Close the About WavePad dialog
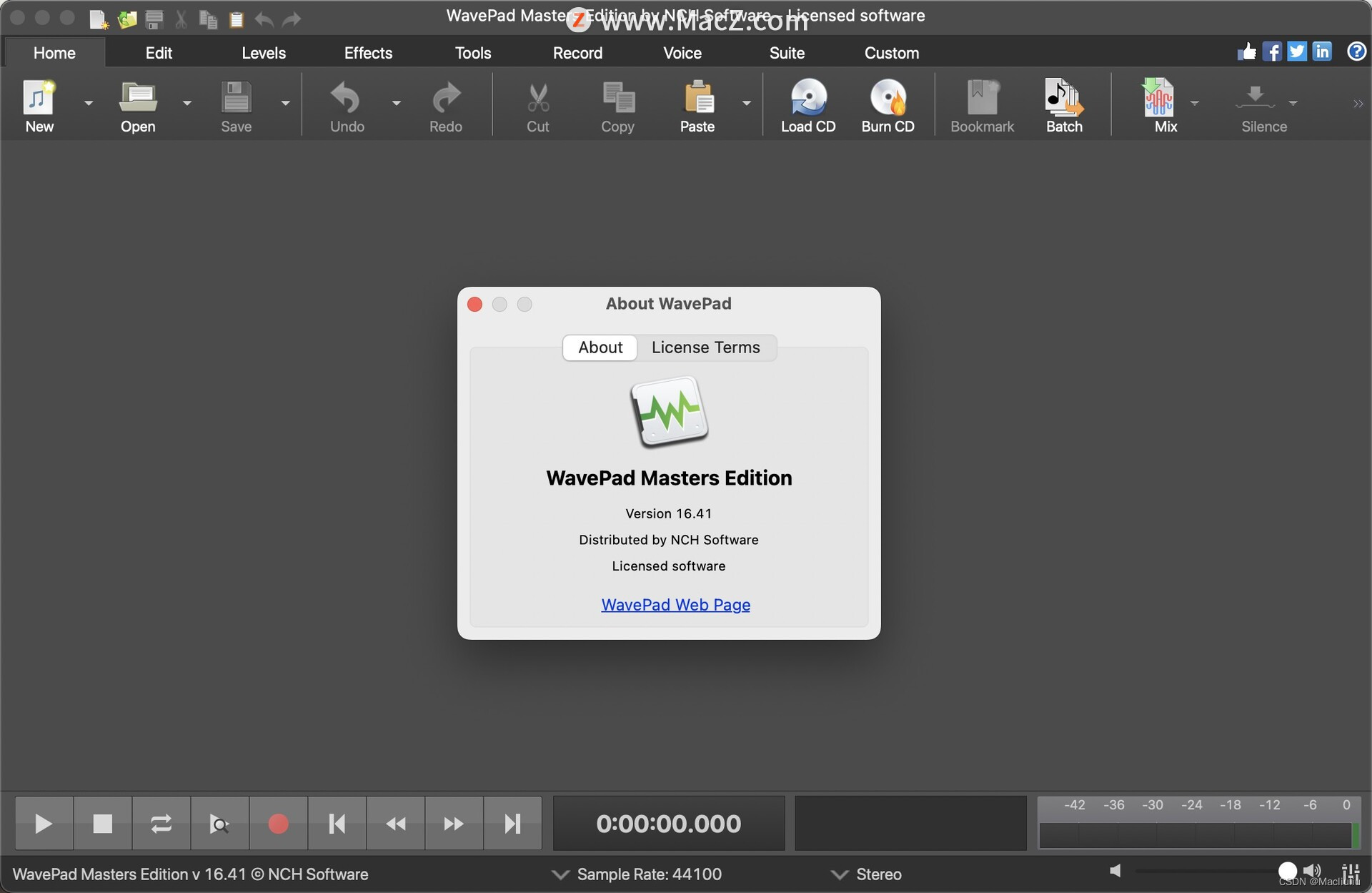The width and height of the screenshot is (1372, 893). pyautogui.click(x=474, y=305)
